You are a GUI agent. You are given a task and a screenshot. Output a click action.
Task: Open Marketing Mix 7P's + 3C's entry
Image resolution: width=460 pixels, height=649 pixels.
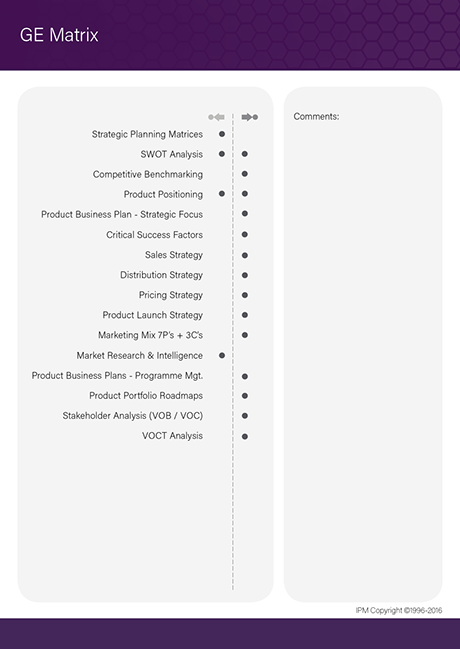(x=150, y=335)
